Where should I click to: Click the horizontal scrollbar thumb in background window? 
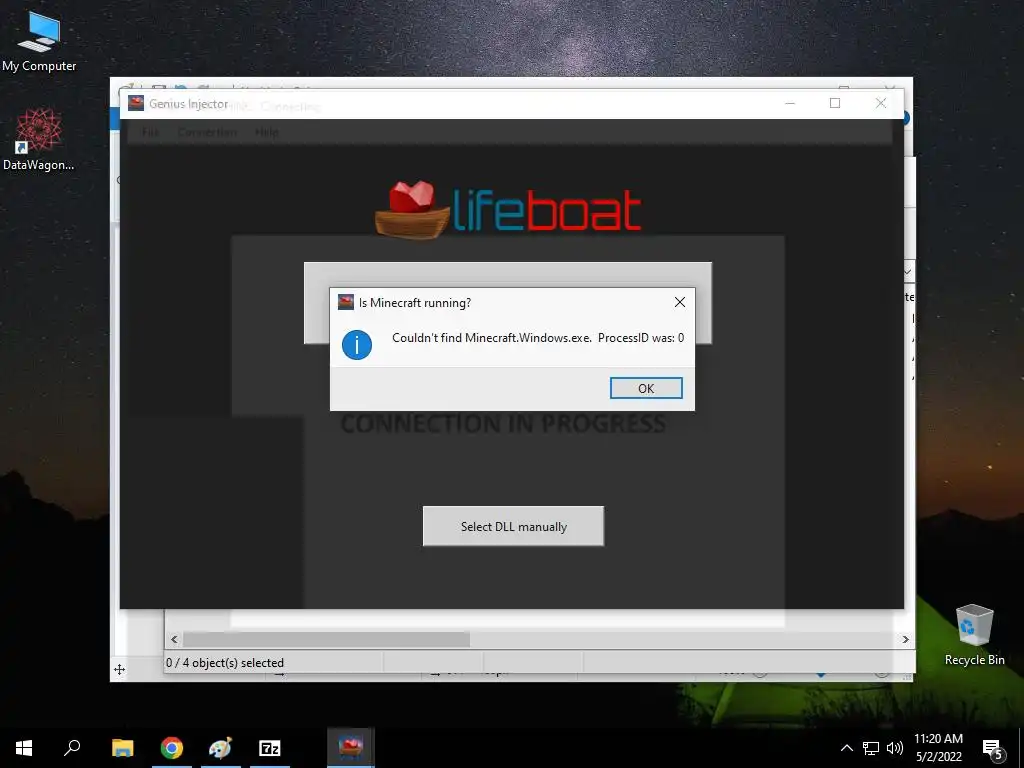pos(326,639)
